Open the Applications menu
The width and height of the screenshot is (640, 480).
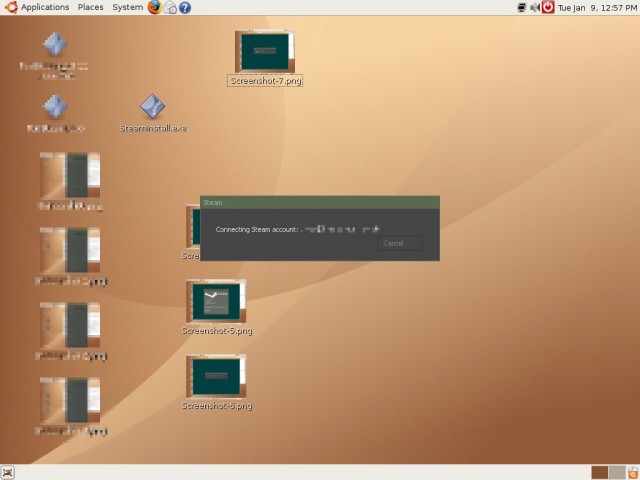tap(45, 7)
